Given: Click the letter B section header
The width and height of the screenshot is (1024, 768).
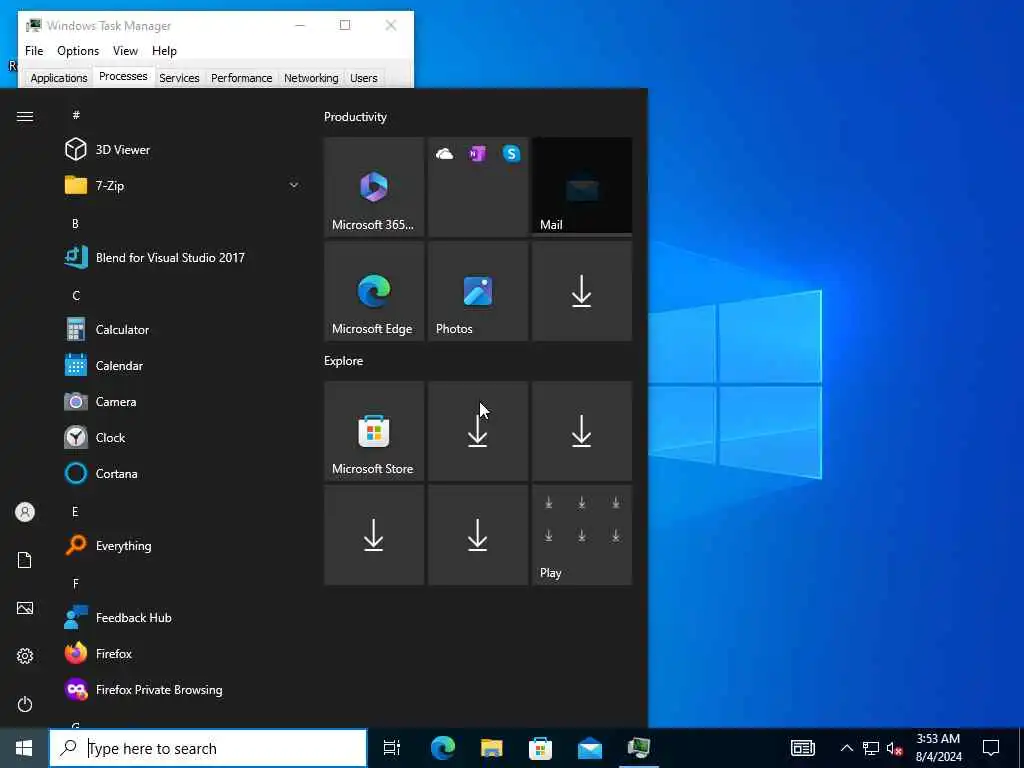Looking at the screenshot, I should pyautogui.click(x=75, y=223).
